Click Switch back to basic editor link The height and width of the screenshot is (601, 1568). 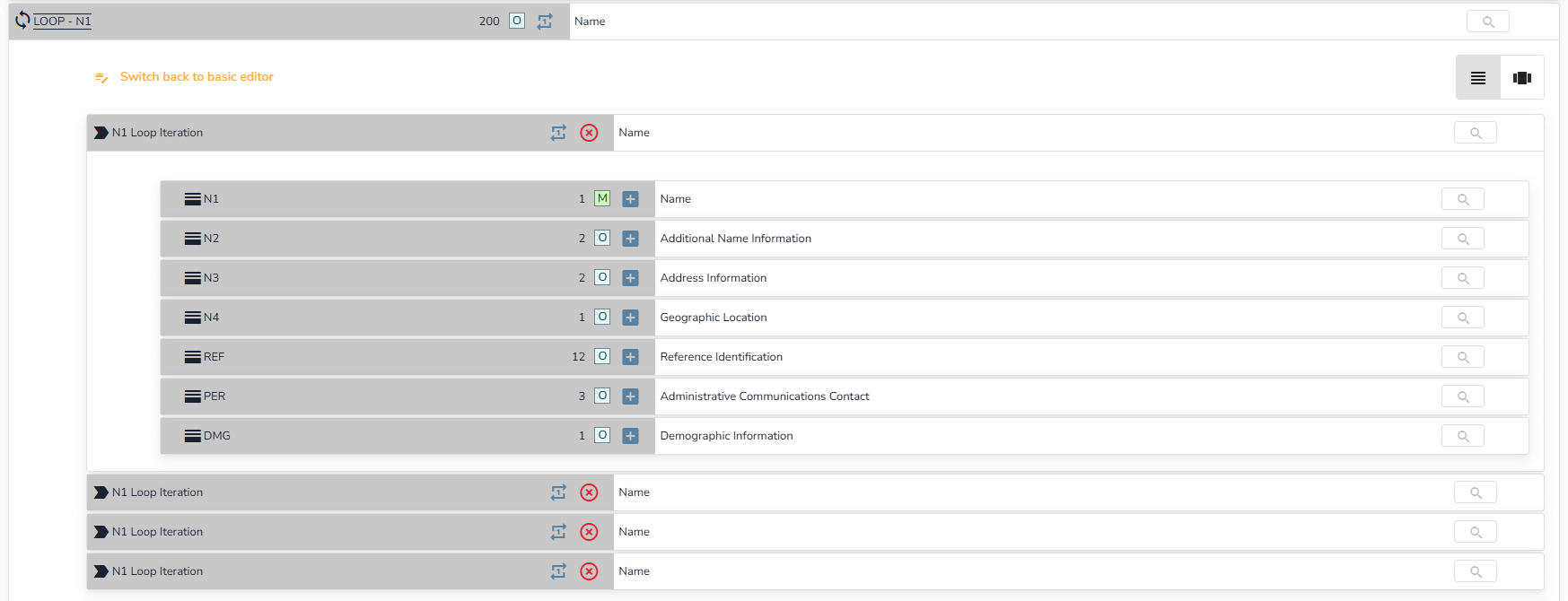pyautogui.click(x=196, y=77)
